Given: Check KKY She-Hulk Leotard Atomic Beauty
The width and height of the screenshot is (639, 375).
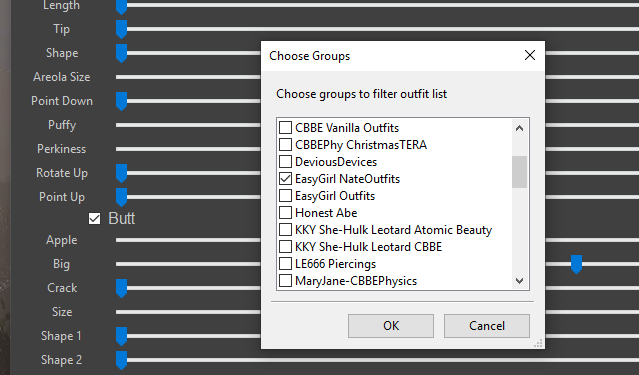Looking at the screenshot, I should click(x=285, y=230).
